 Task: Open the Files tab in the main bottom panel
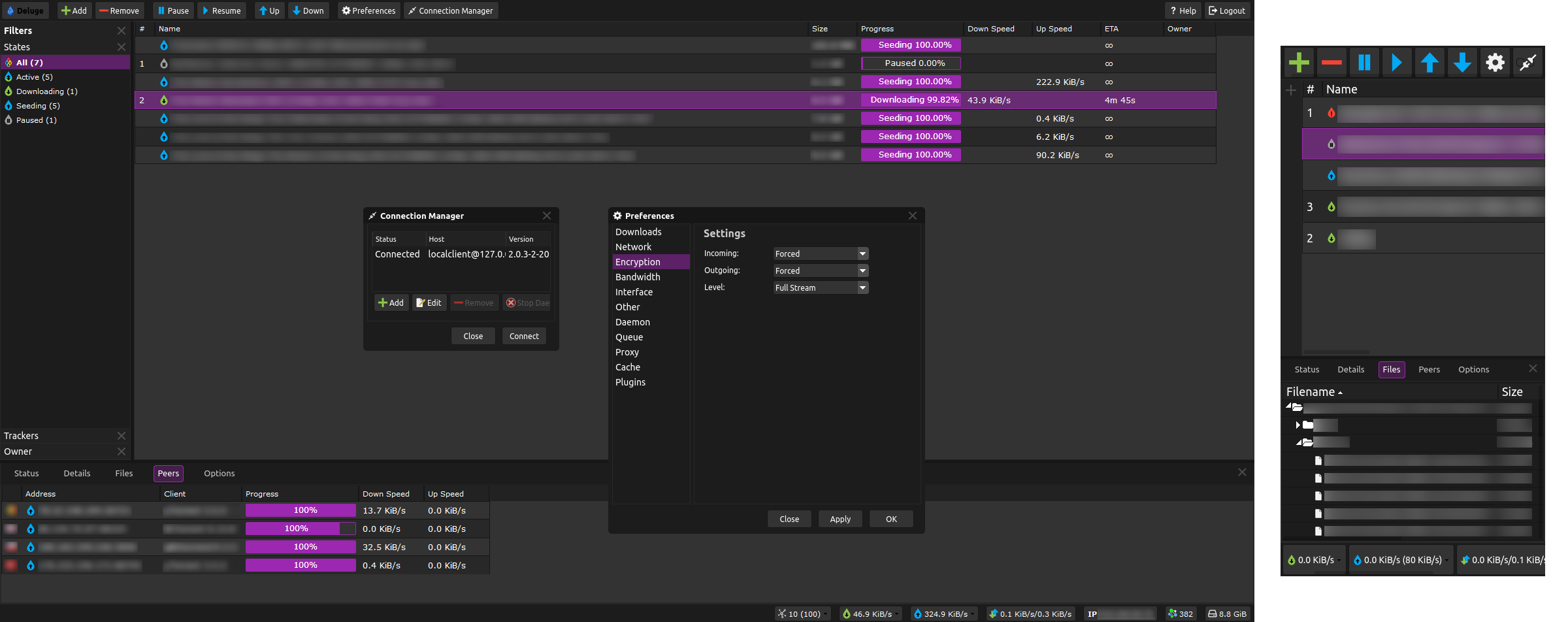(x=124, y=474)
